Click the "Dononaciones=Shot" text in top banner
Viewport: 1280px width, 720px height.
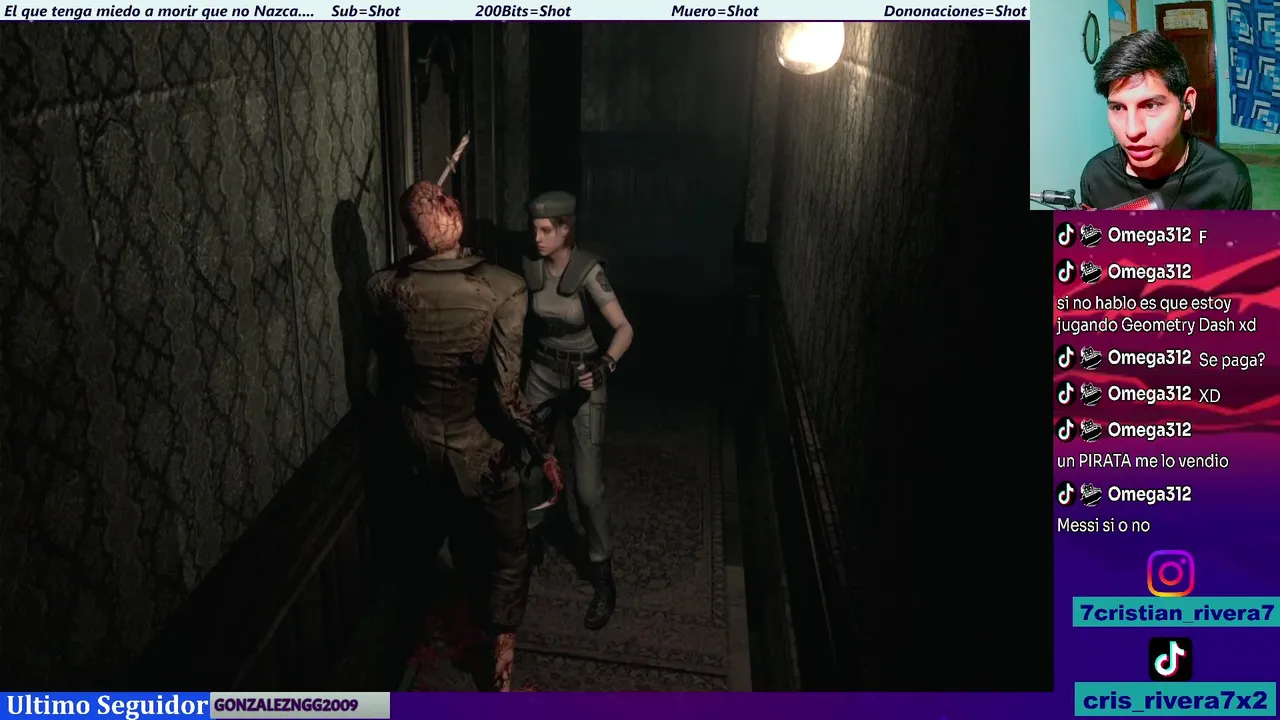(955, 11)
